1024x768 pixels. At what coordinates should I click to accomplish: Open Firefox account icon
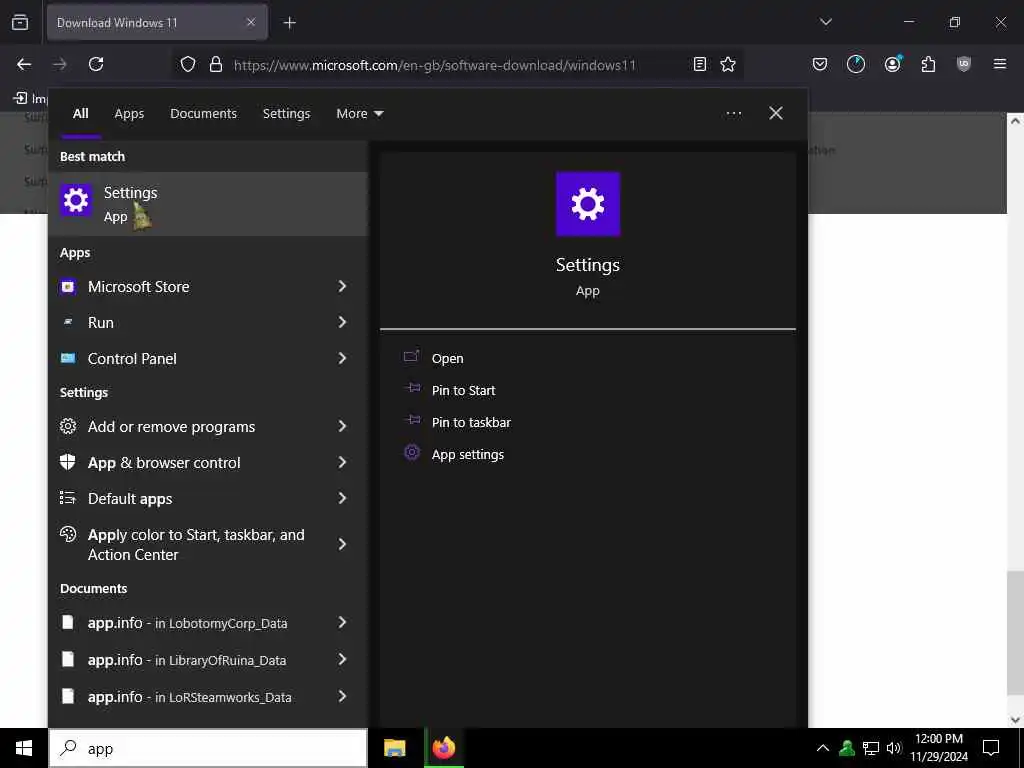[x=892, y=64]
